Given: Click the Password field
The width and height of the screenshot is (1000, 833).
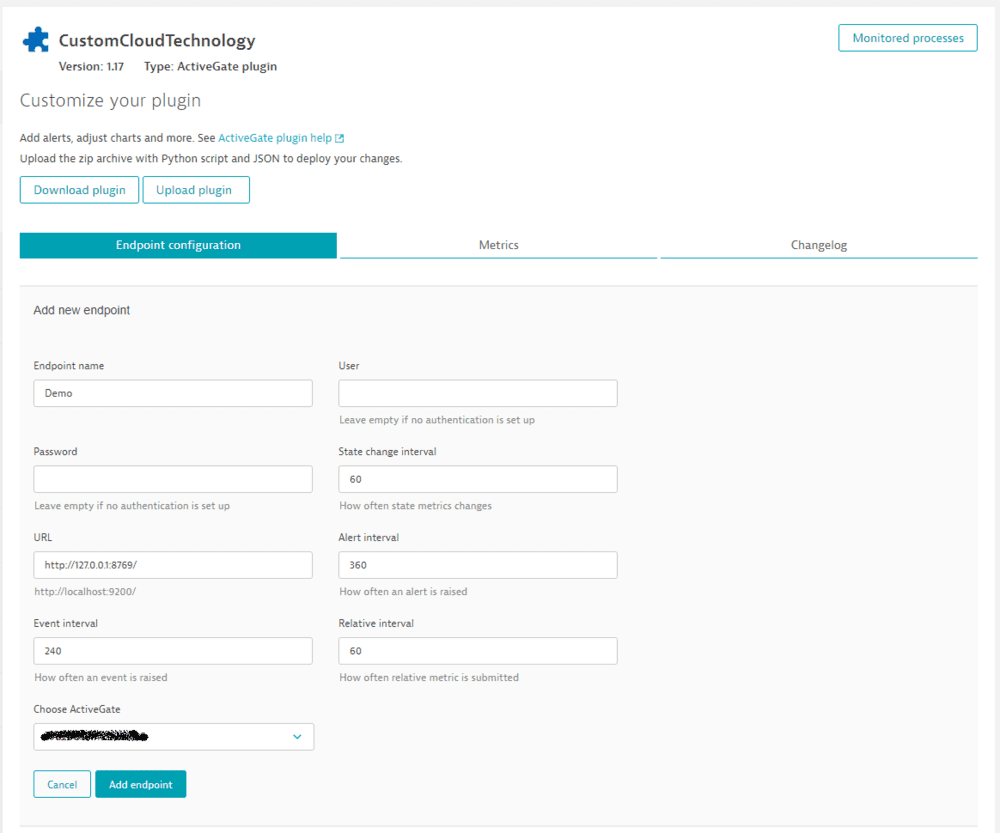Looking at the screenshot, I should (172, 479).
